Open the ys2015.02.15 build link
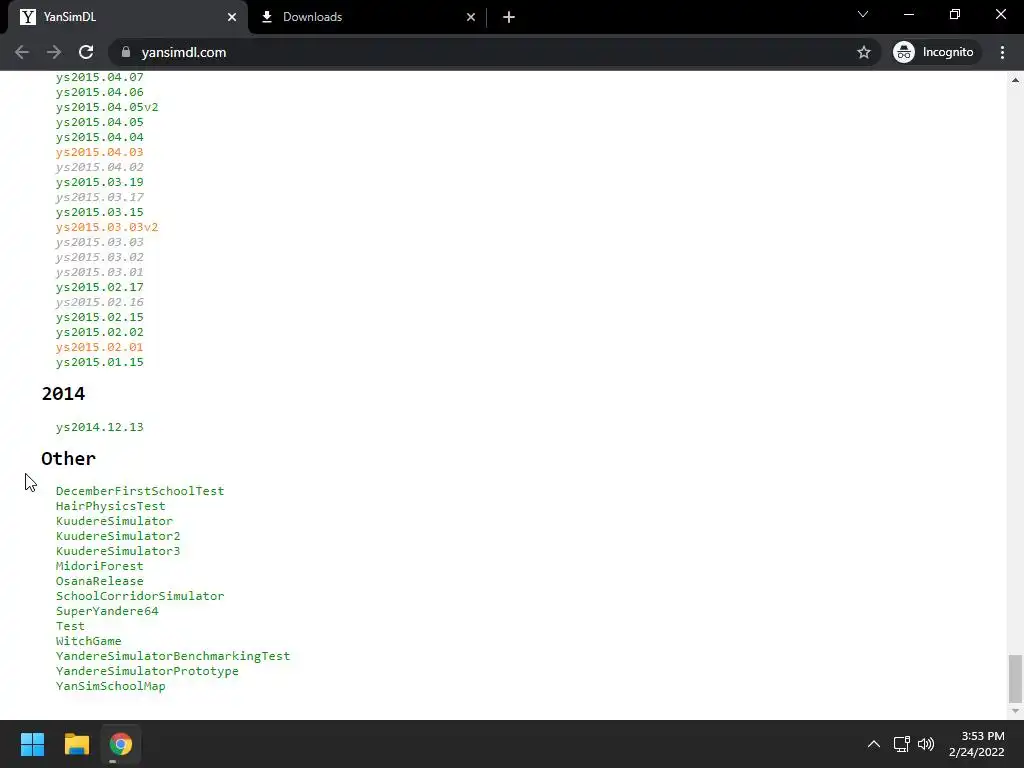Viewport: 1024px width, 768px height. click(99, 317)
